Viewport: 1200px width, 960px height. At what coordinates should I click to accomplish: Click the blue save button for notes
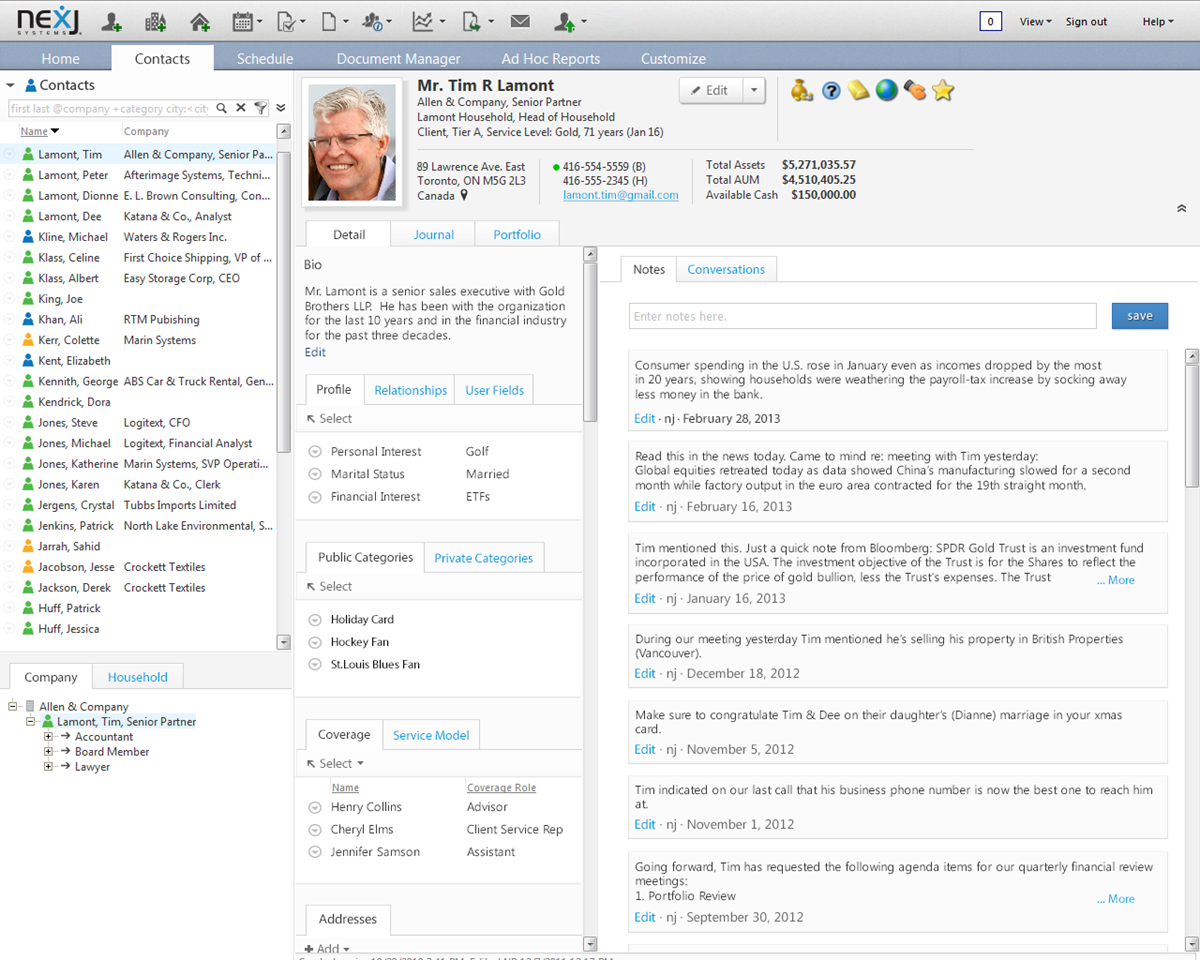tap(1140, 316)
